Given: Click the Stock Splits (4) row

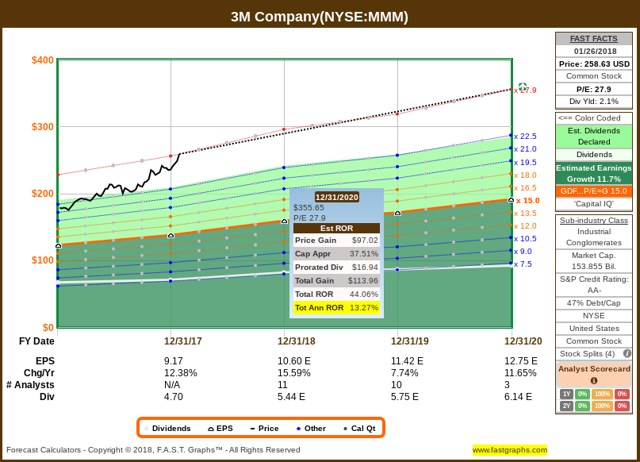Looking at the screenshot, I should [593, 353].
